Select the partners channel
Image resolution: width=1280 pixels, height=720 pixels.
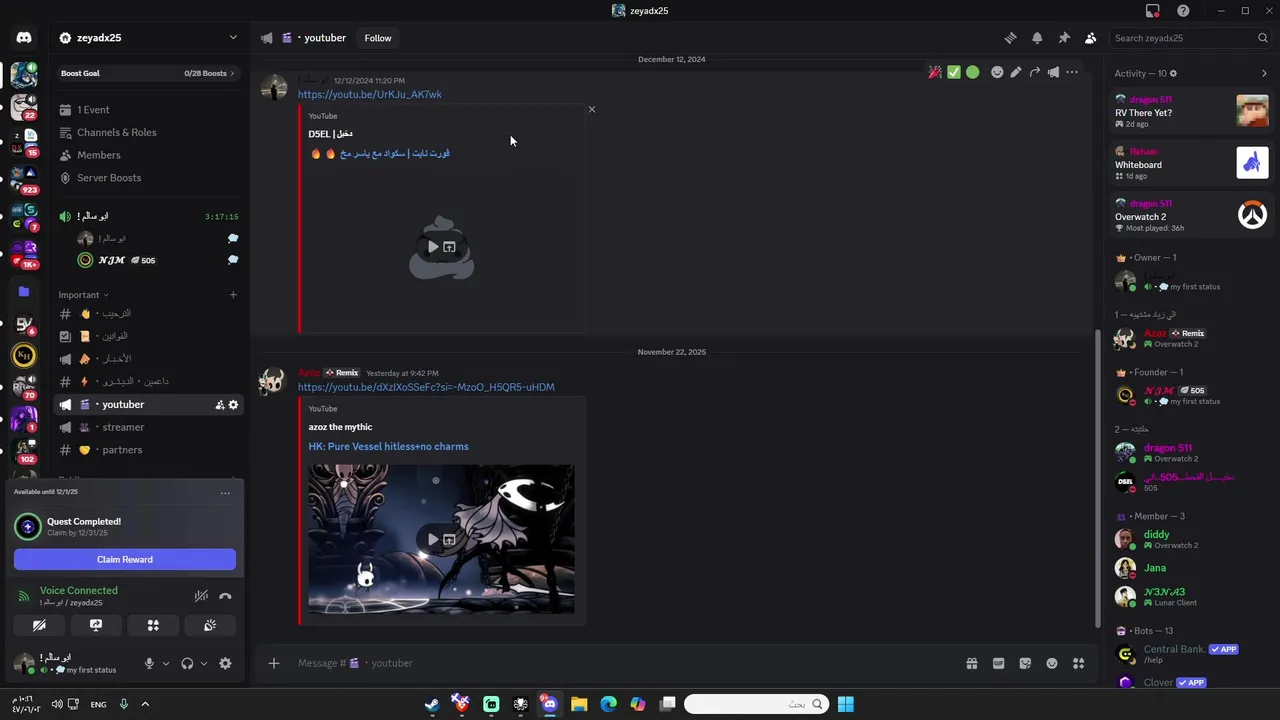coord(148,450)
